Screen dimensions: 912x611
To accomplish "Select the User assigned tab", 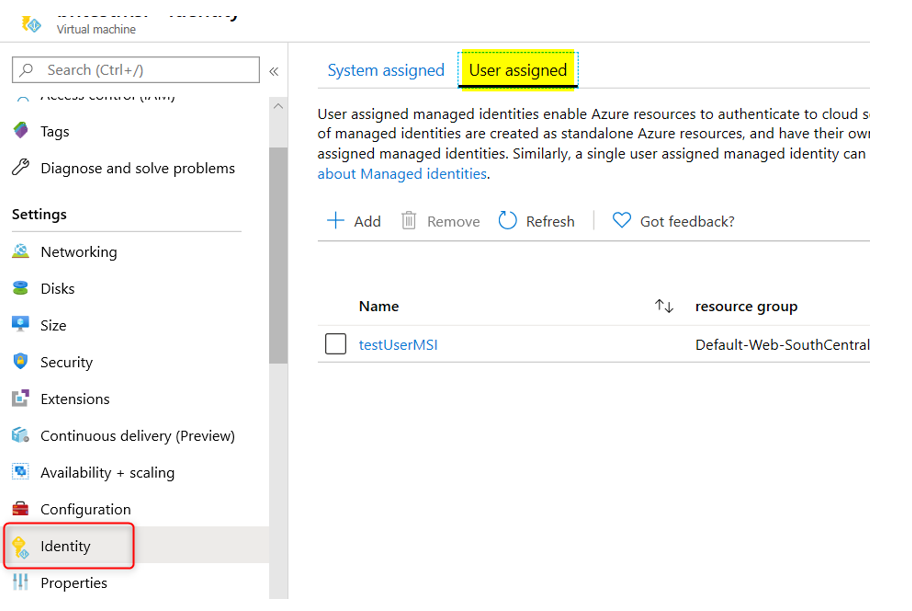I will [x=518, y=70].
